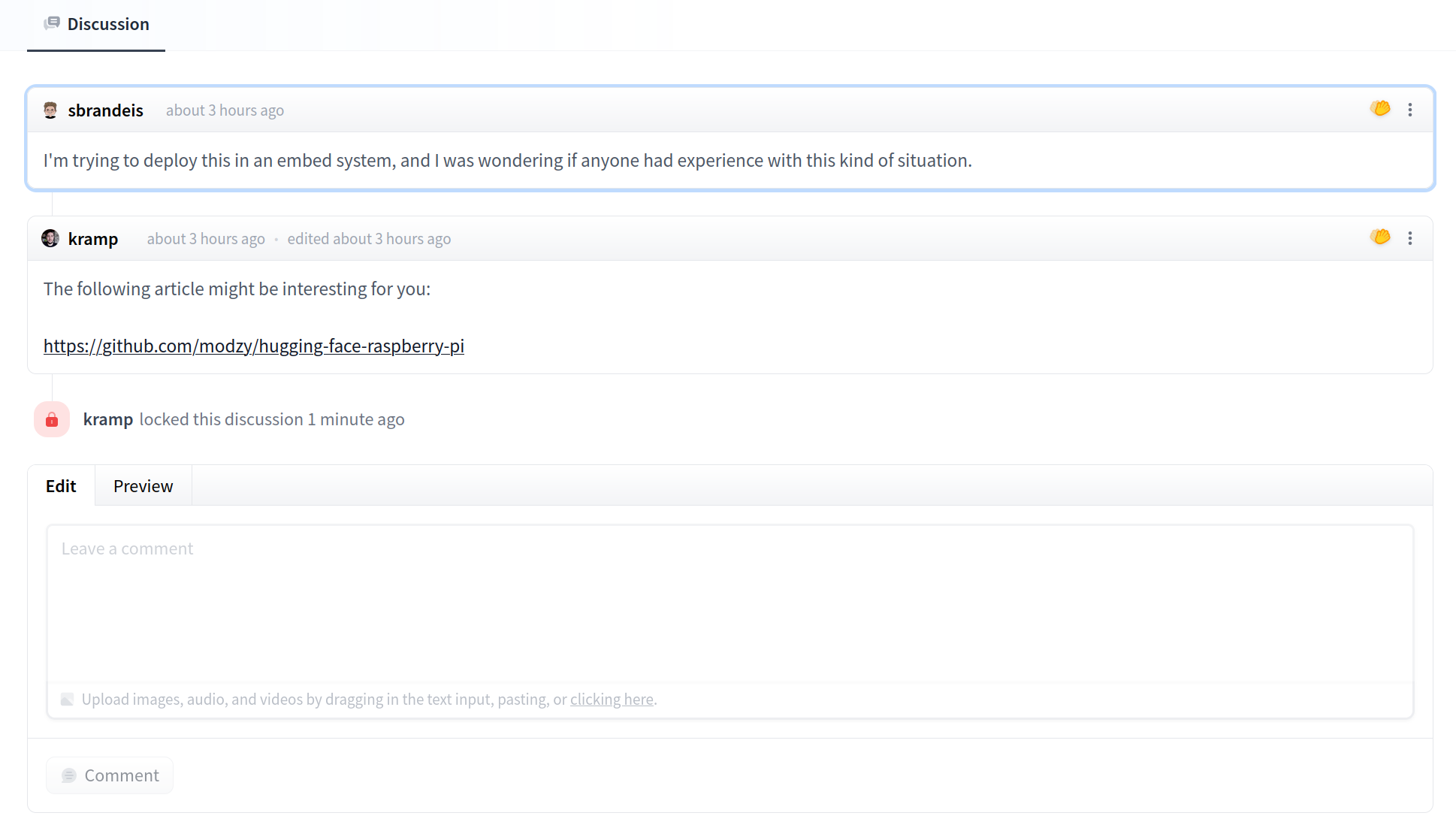Screen dimensions: 1456x834
Task: Click sbrandeis avatar image
Action: pos(50,110)
